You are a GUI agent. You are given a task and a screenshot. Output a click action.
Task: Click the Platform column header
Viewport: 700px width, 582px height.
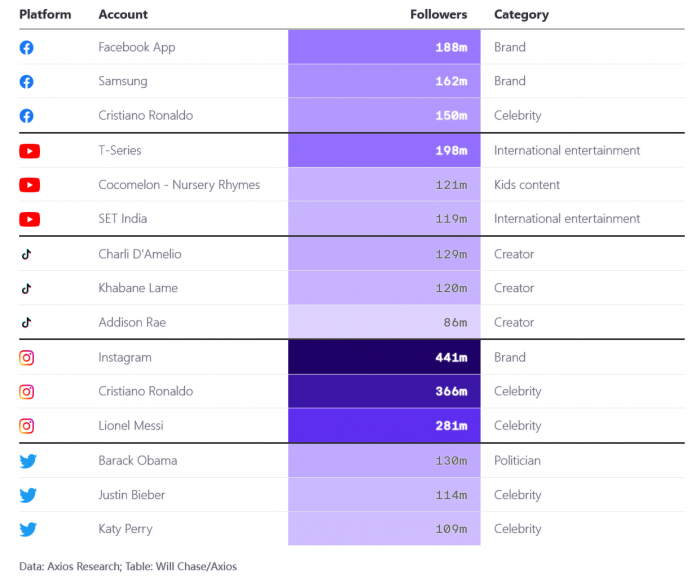45,15
